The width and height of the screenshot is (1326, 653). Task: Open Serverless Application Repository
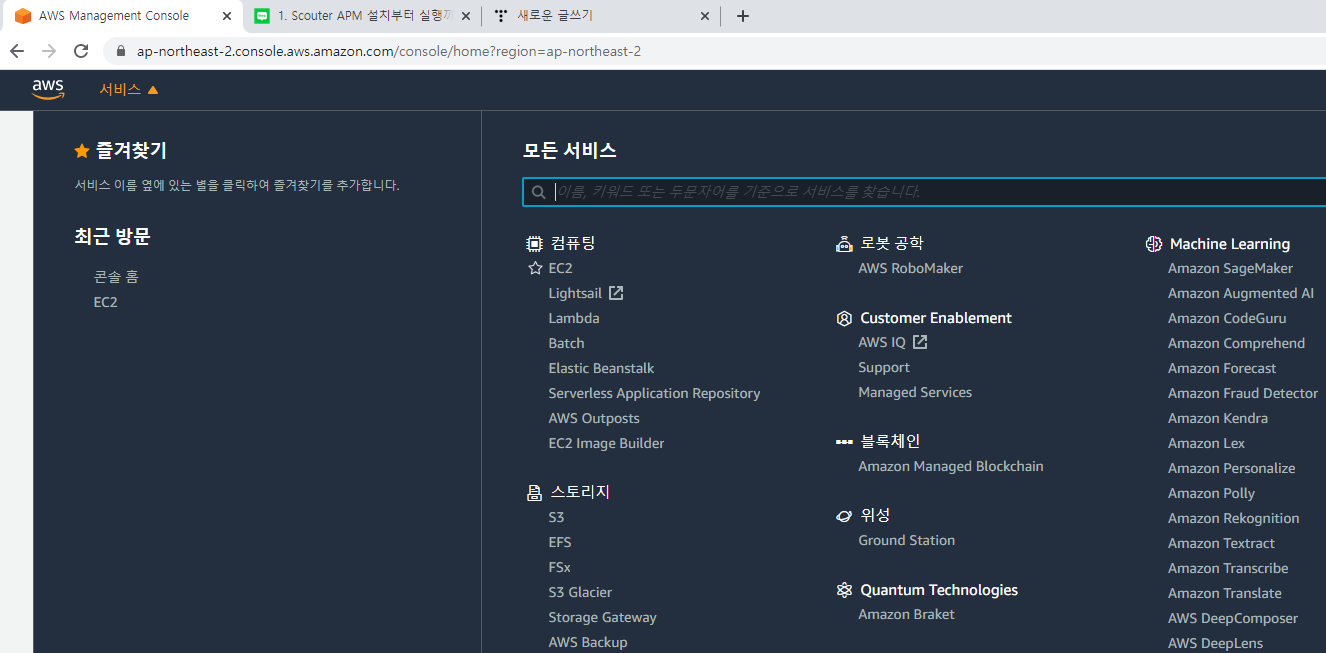point(654,393)
